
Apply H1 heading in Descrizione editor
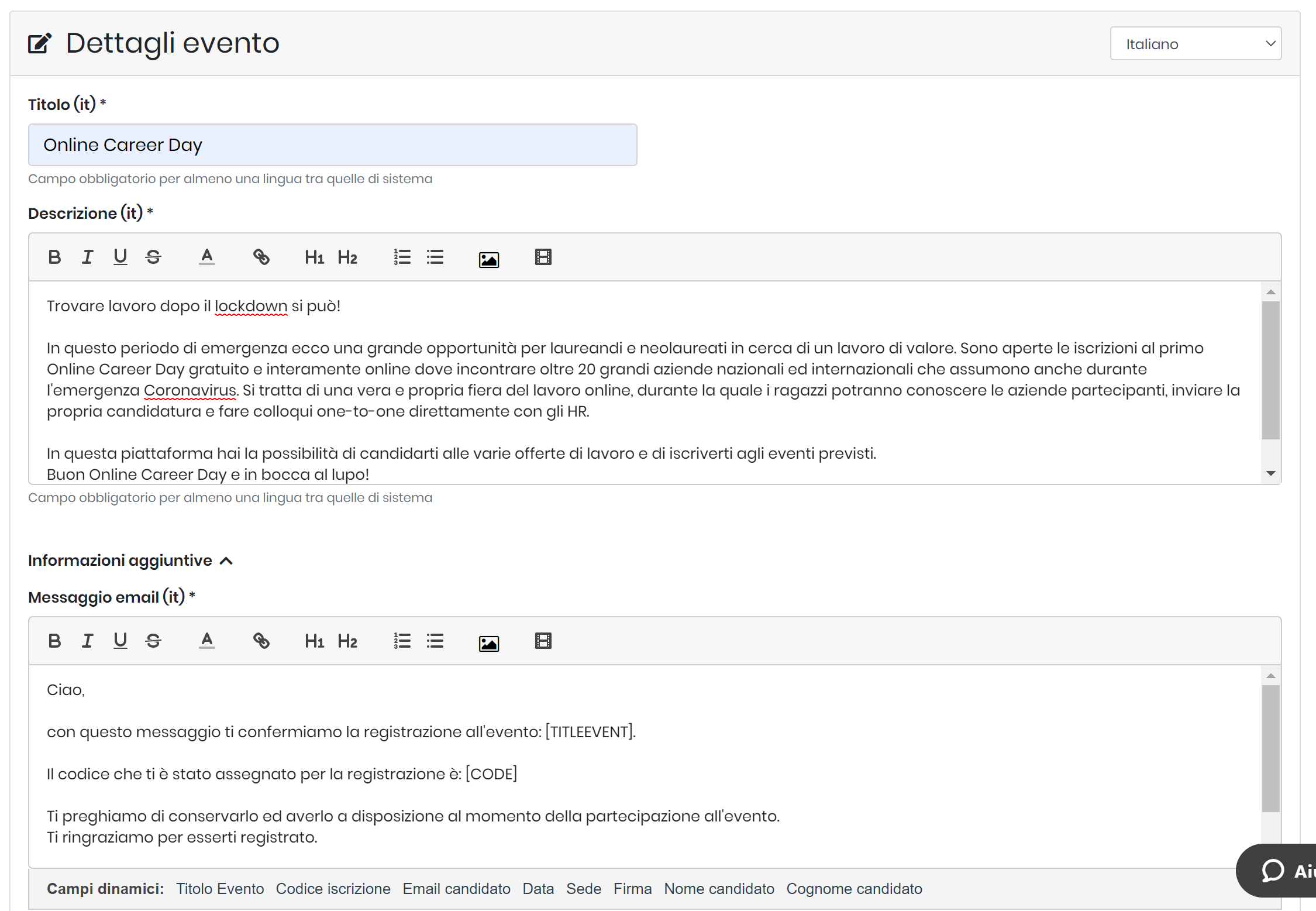[314, 257]
